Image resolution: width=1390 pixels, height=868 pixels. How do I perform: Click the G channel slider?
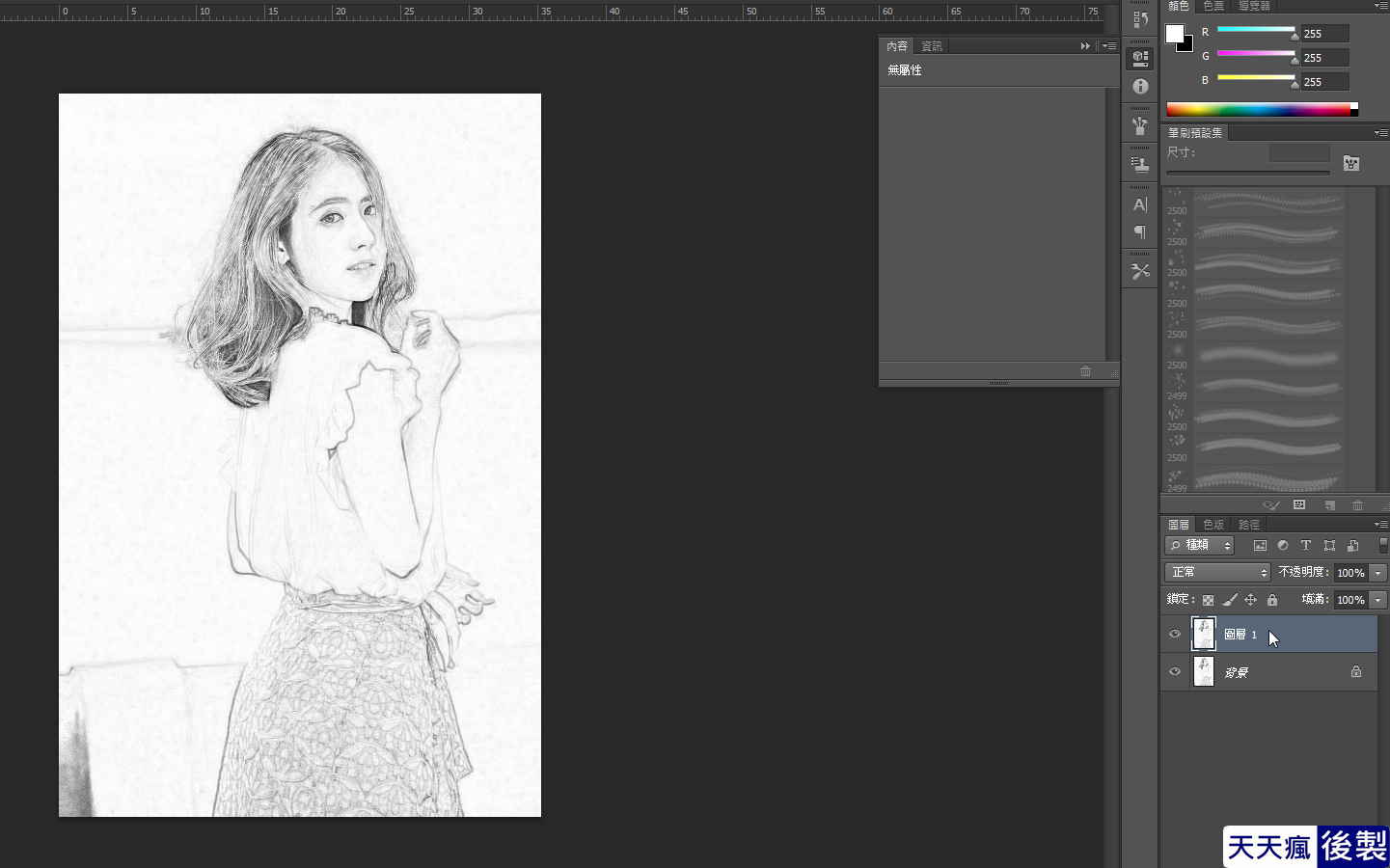(1256, 55)
